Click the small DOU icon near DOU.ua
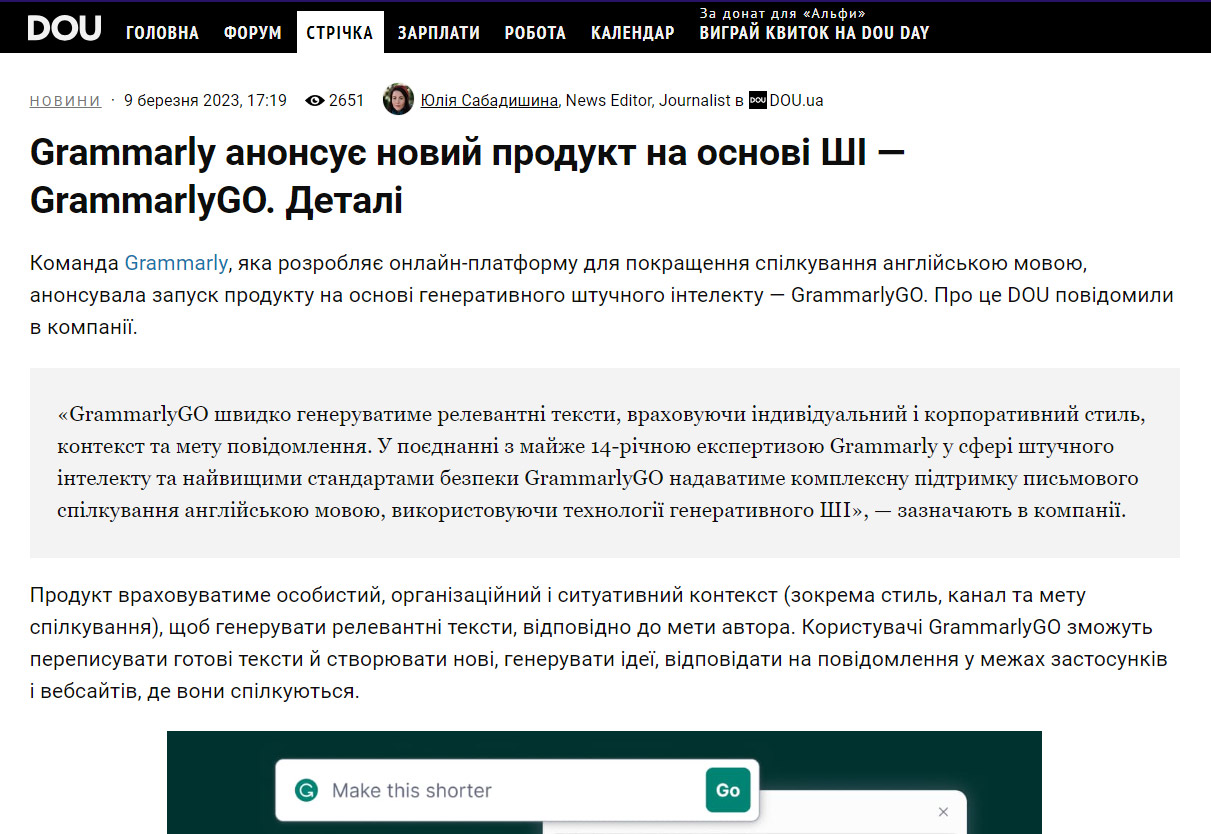 coord(758,100)
